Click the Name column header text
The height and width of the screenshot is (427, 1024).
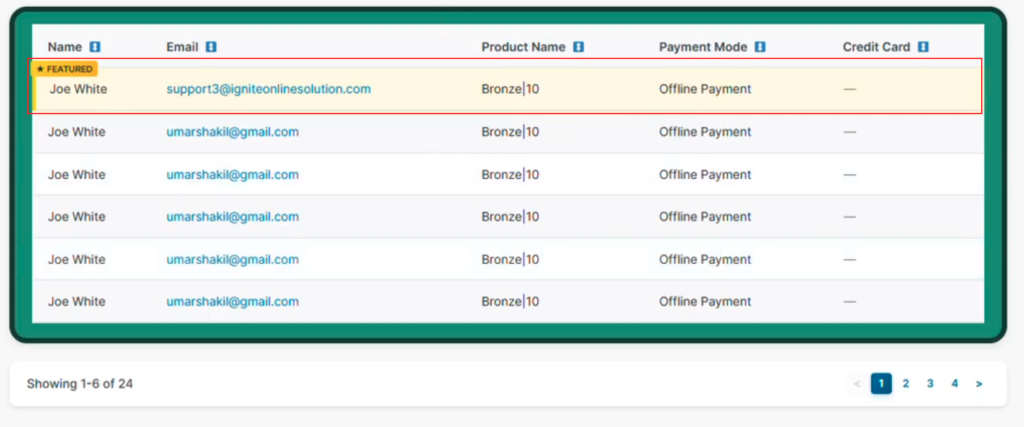[x=65, y=47]
